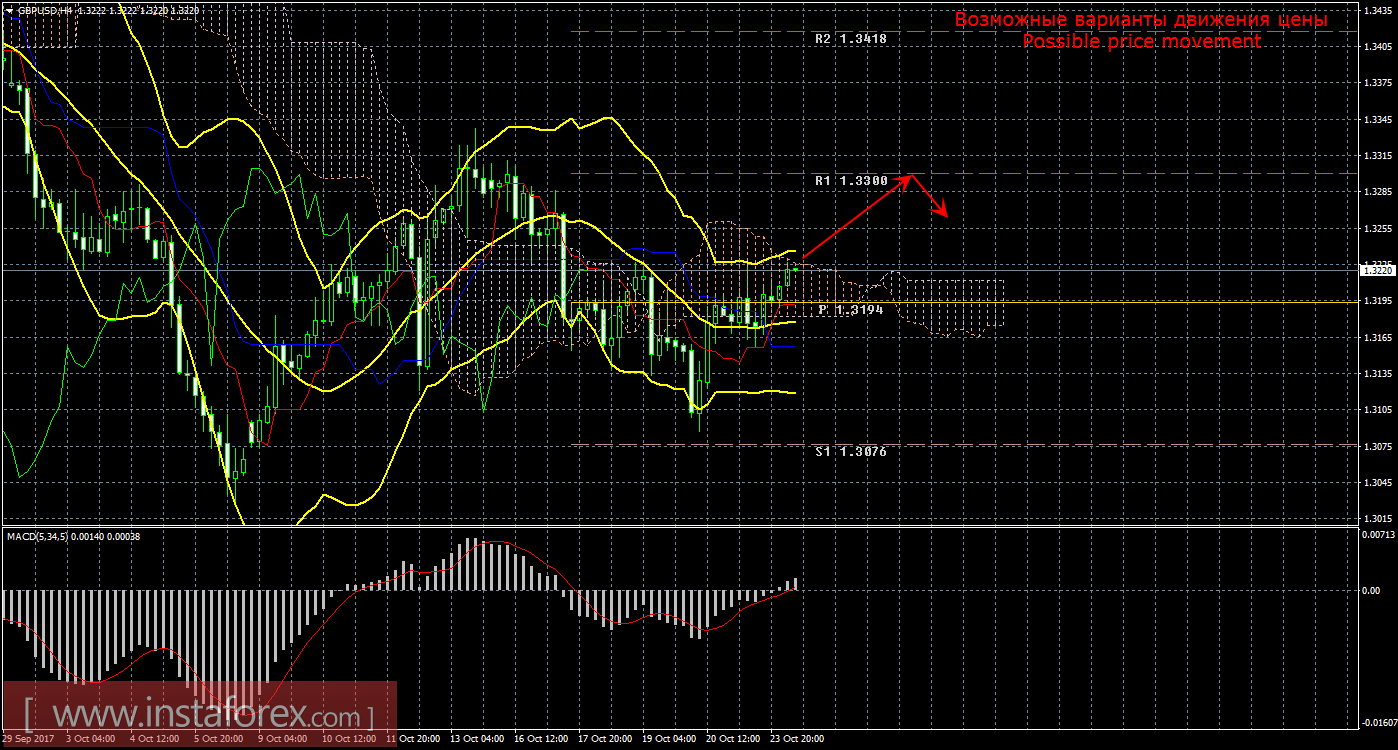Click the 17 Oct 20:00 time axis label
The image size is (1398, 750).
pyautogui.click(x=603, y=740)
